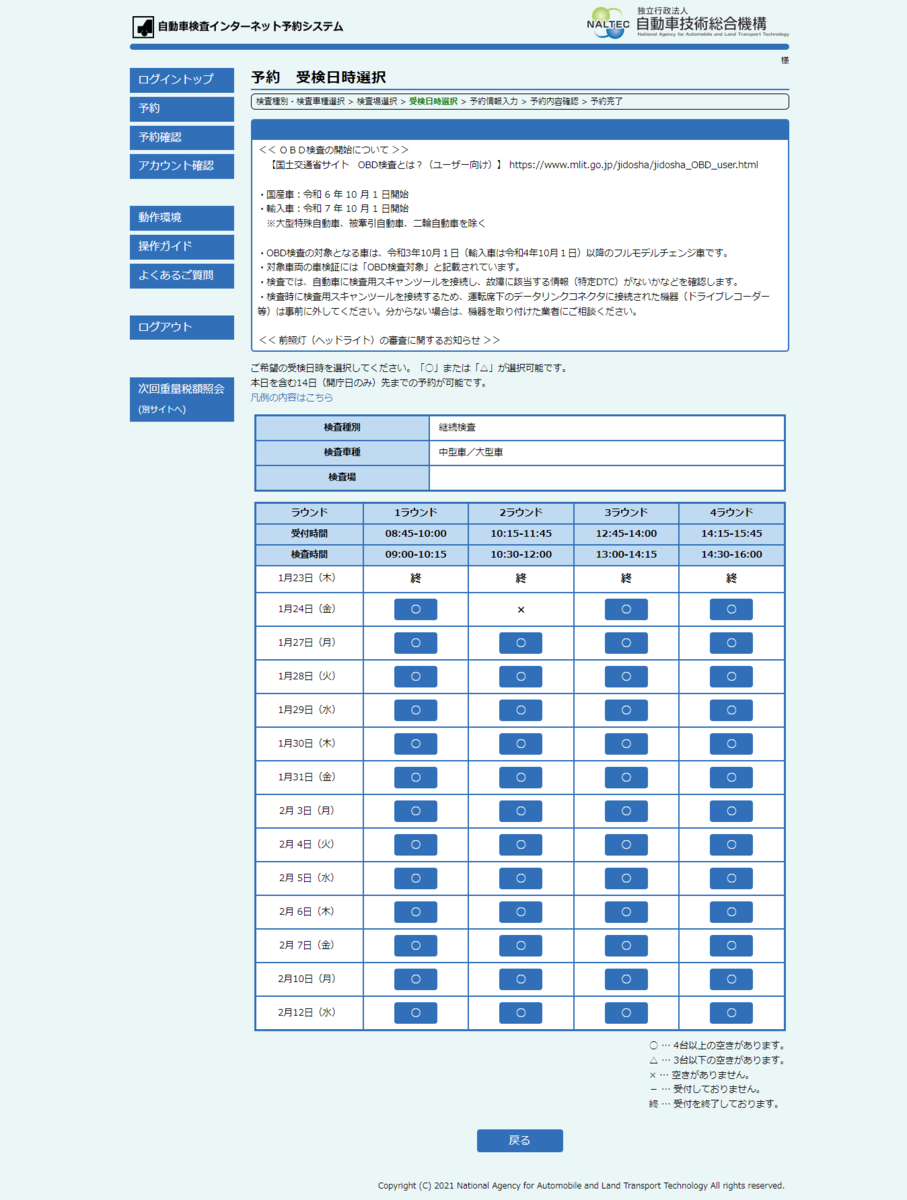Pick 1月30日 1ラウンド slot
Viewport: 907px width, 1200px height.
coord(415,744)
